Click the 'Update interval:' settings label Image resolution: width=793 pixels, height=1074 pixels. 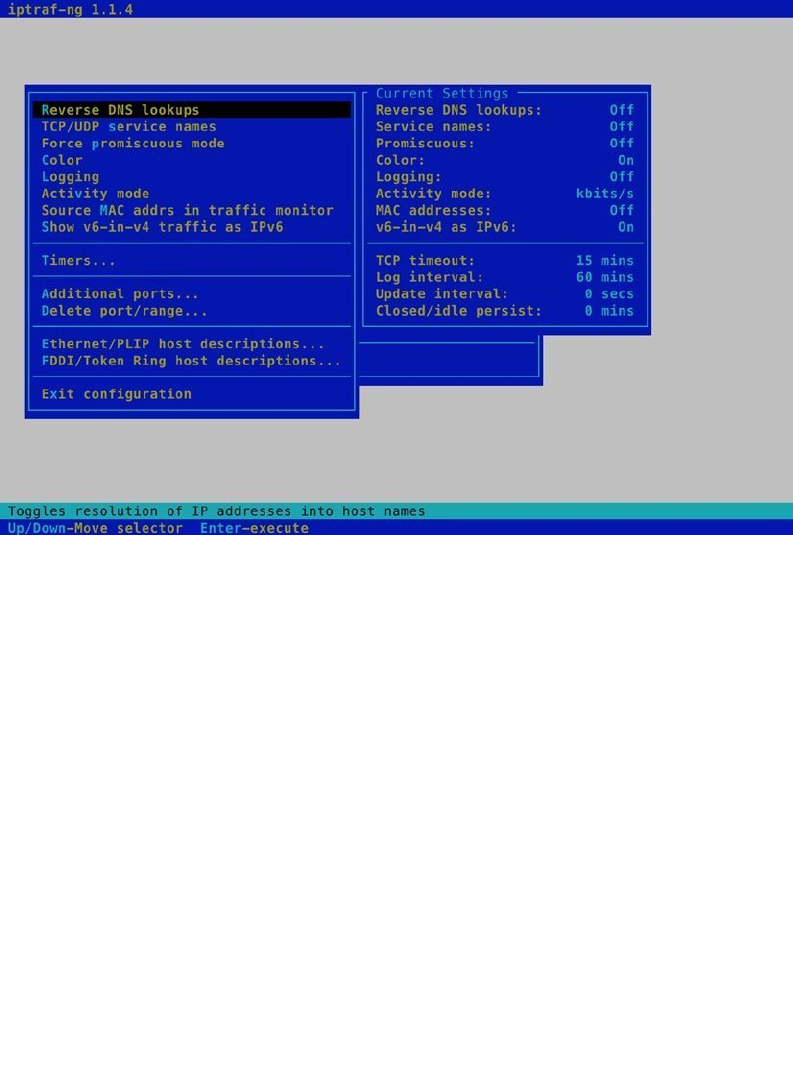point(442,294)
